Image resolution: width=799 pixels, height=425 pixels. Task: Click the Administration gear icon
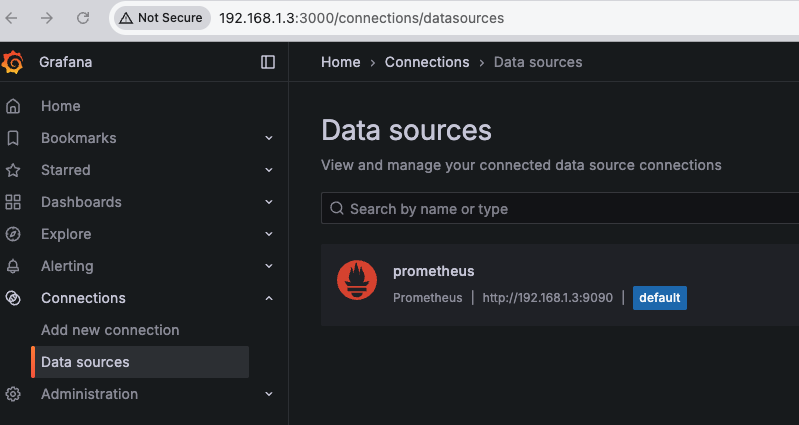click(x=13, y=394)
